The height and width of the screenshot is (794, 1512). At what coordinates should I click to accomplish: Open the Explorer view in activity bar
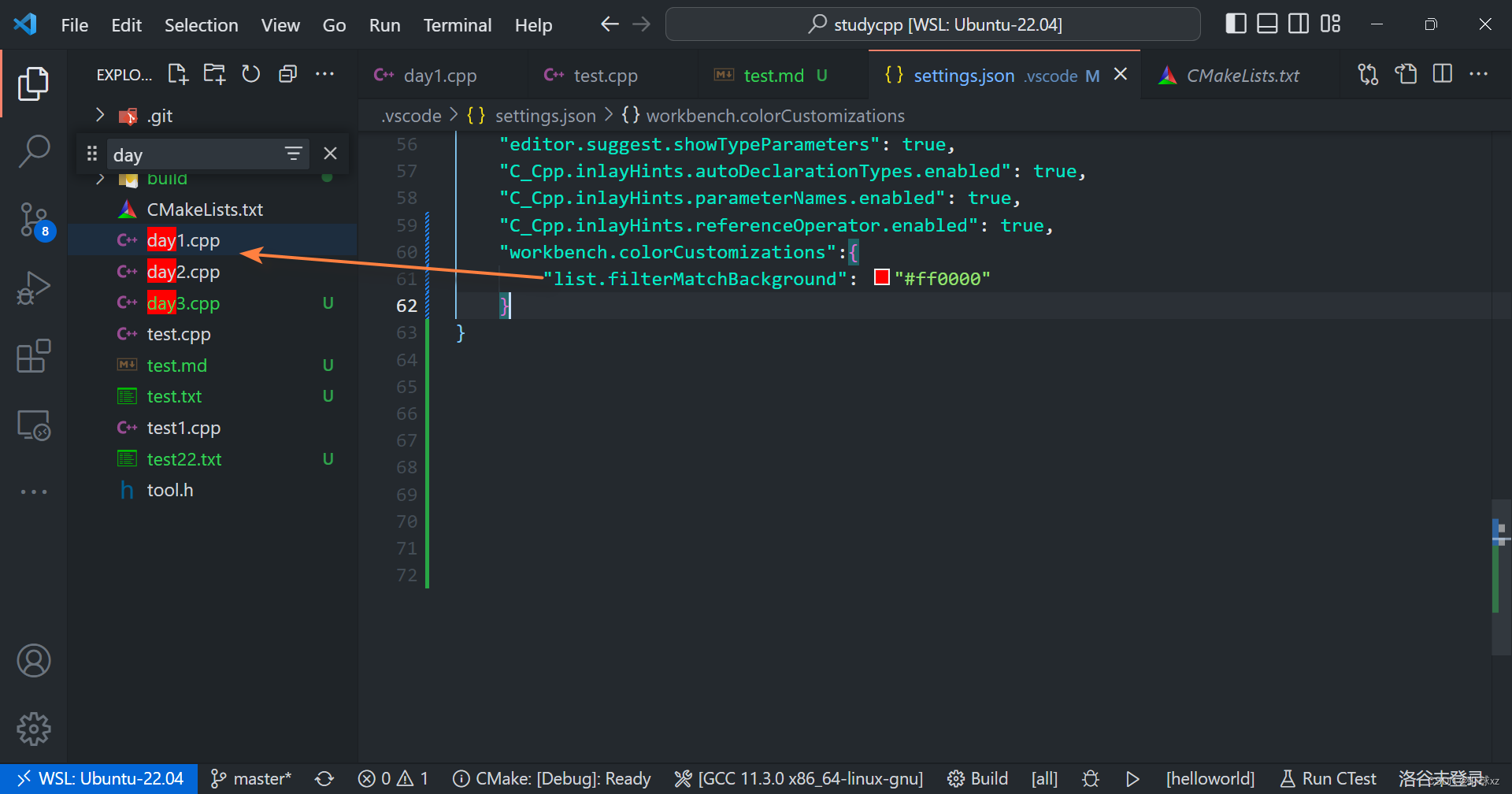[33, 83]
